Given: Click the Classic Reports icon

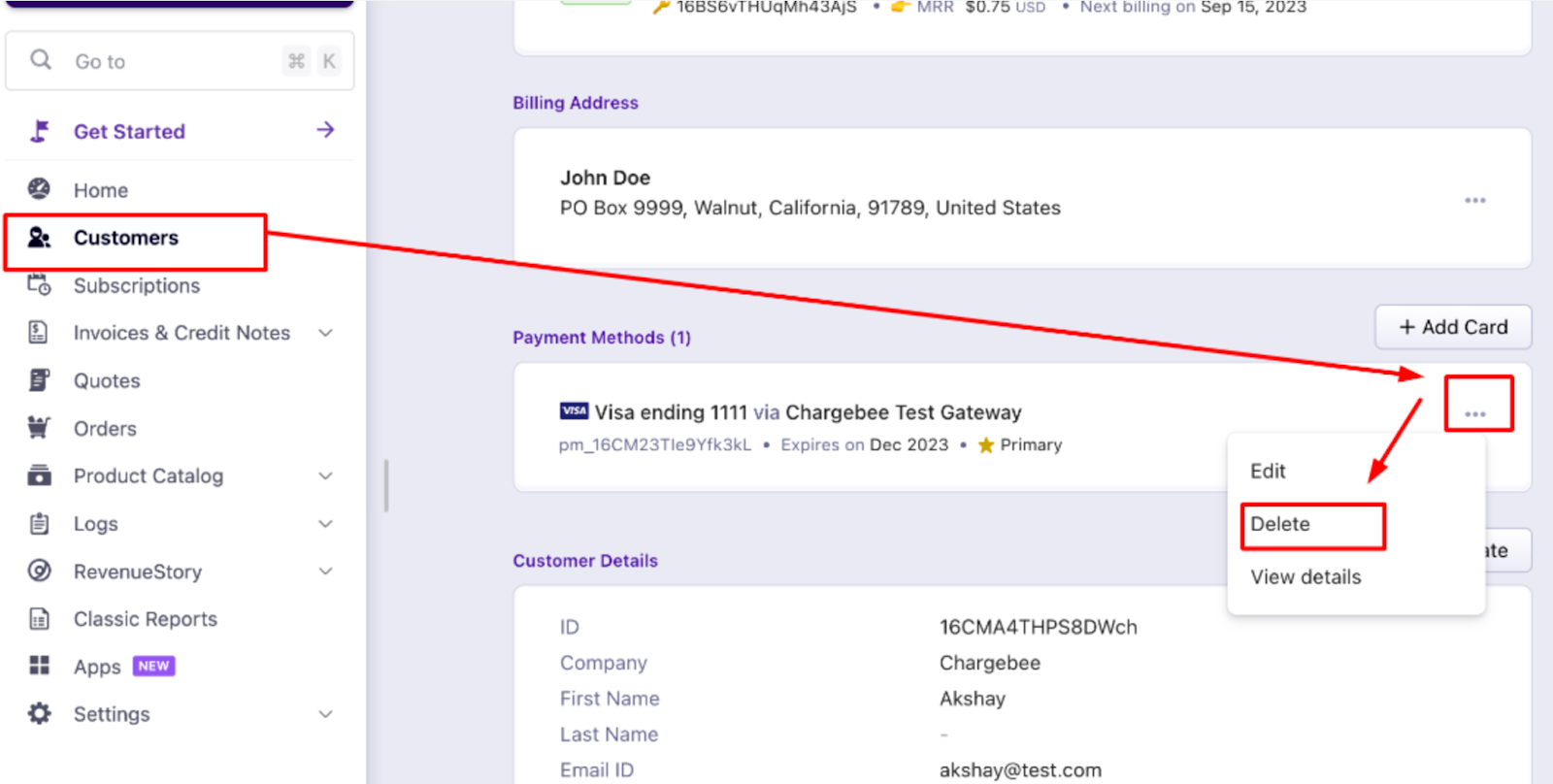Looking at the screenshot, I should (x=39, y=619).
